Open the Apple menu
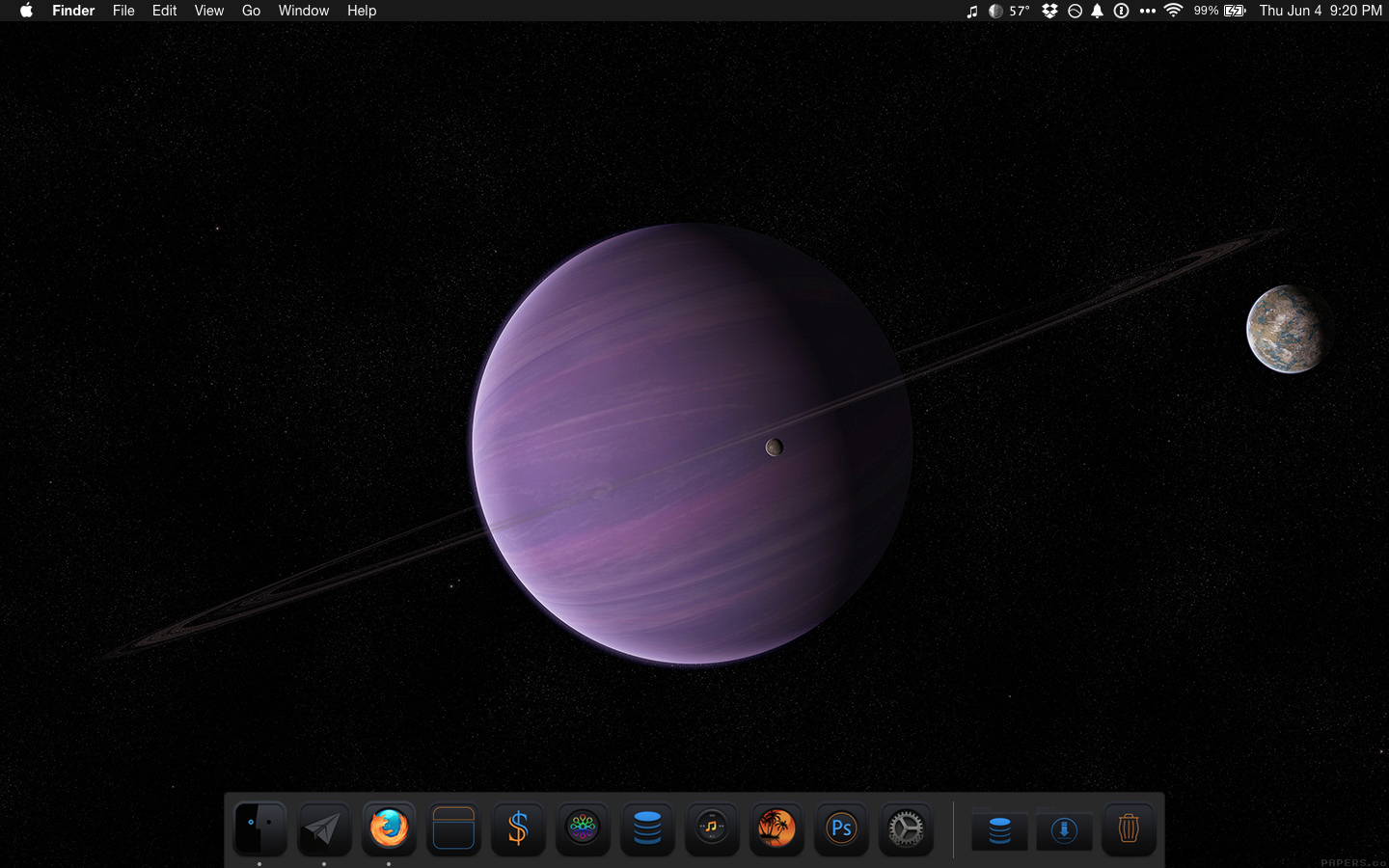This screenshot has height=868, width=1389. point(26,11)
